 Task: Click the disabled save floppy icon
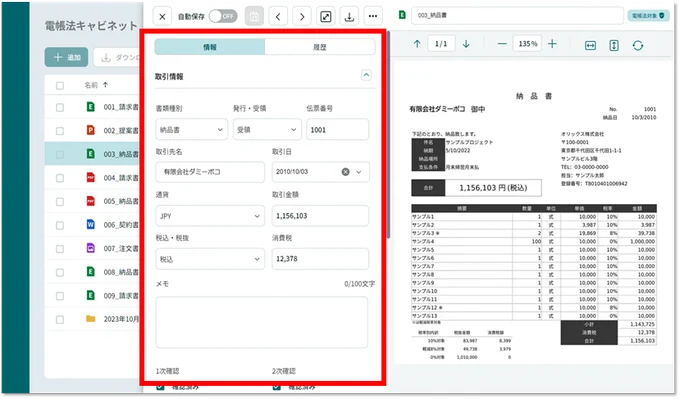point(254,17)
